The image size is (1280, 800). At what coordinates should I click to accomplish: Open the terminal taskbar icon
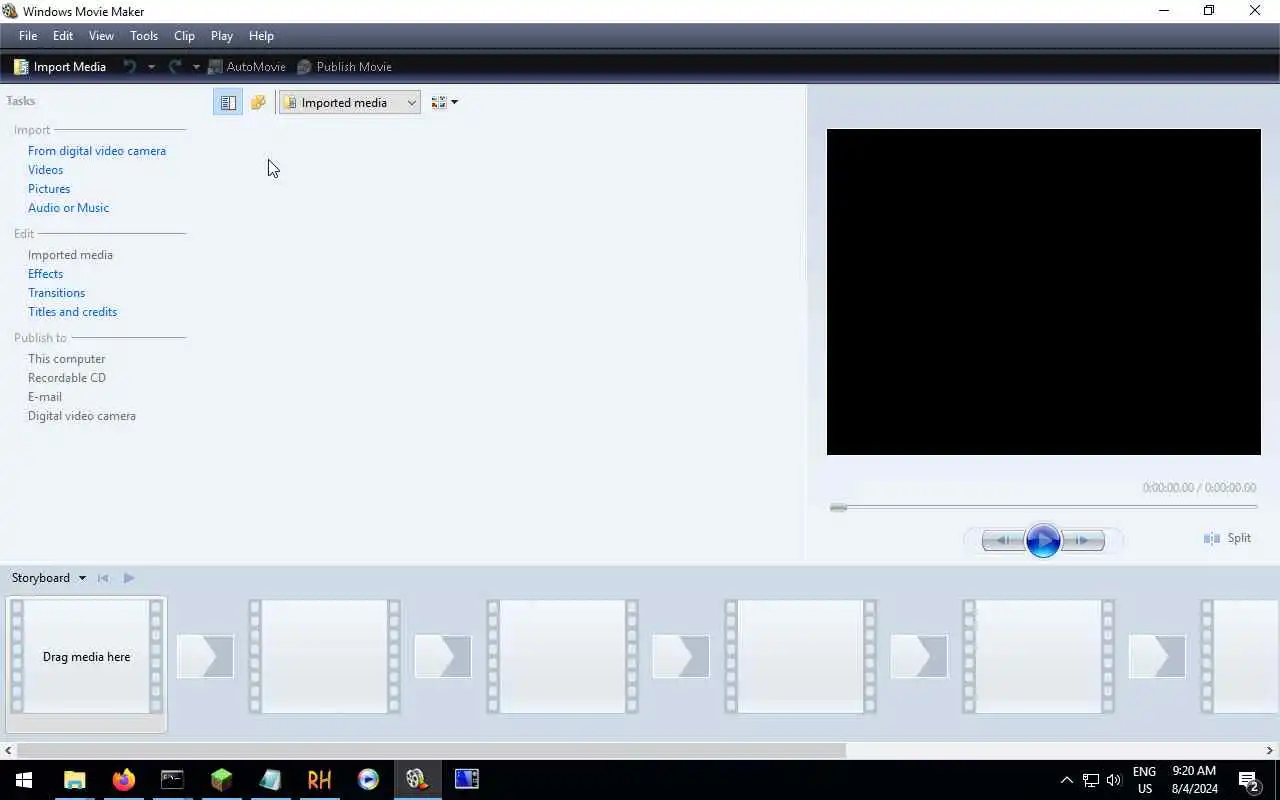click(x=172, y=780)
